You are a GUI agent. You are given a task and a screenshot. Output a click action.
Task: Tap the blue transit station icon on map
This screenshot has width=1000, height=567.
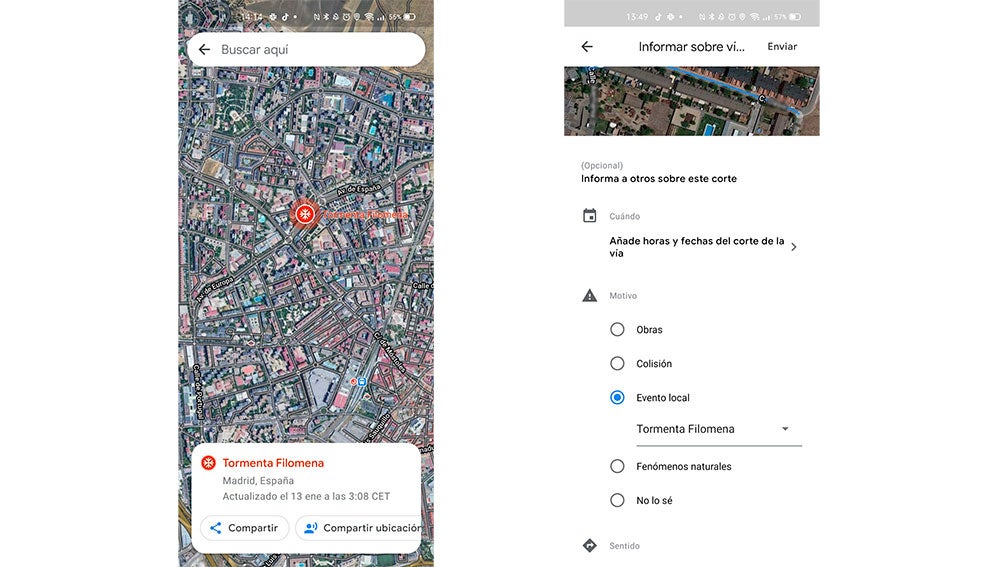point(362,381)
